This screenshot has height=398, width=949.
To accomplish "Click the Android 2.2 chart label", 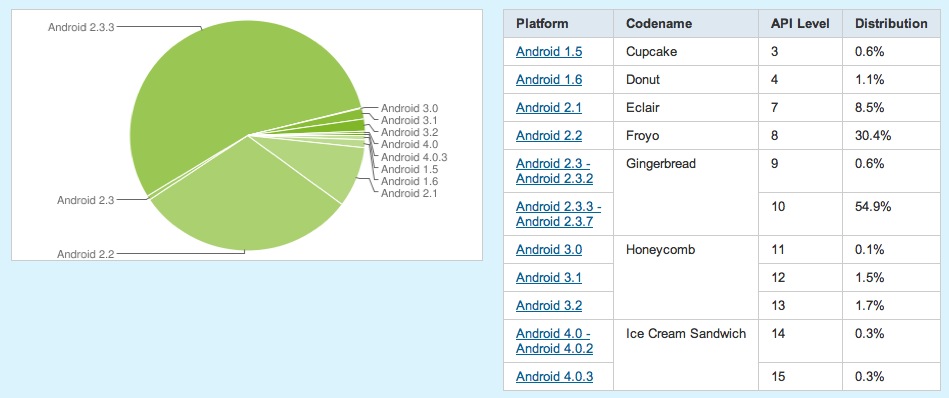I will [x=85, y=254].
